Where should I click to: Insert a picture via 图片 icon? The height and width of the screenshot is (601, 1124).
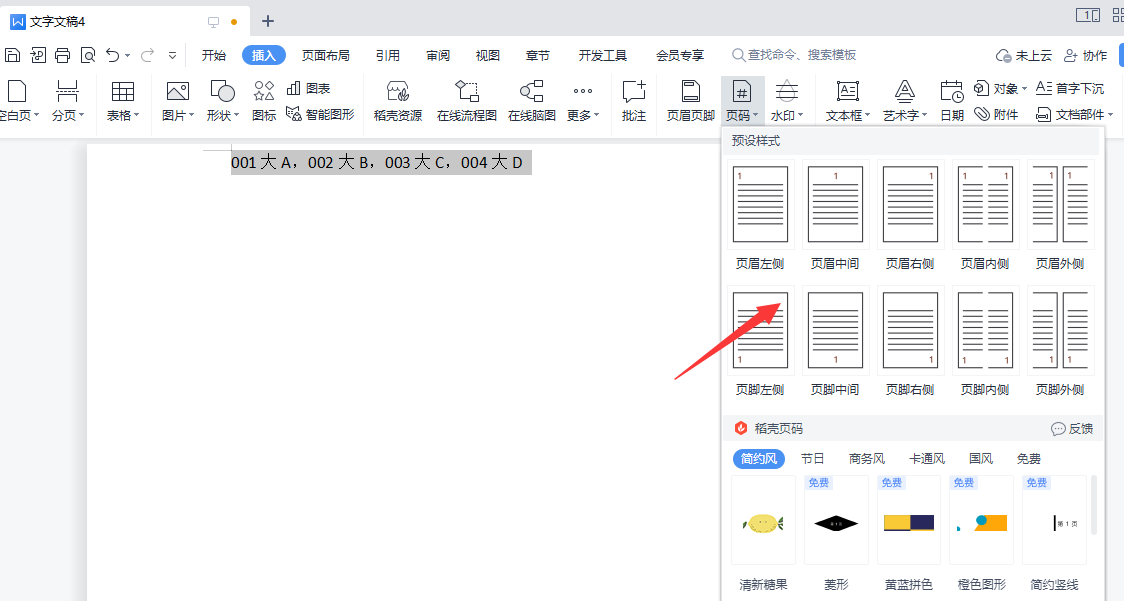click(178, 101)
